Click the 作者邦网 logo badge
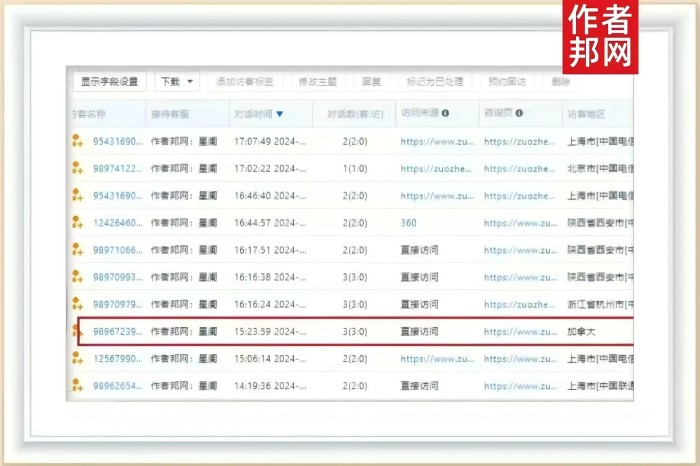Viewport: 700px width, 466px height. pyautogui.click(x=601, y=38)
